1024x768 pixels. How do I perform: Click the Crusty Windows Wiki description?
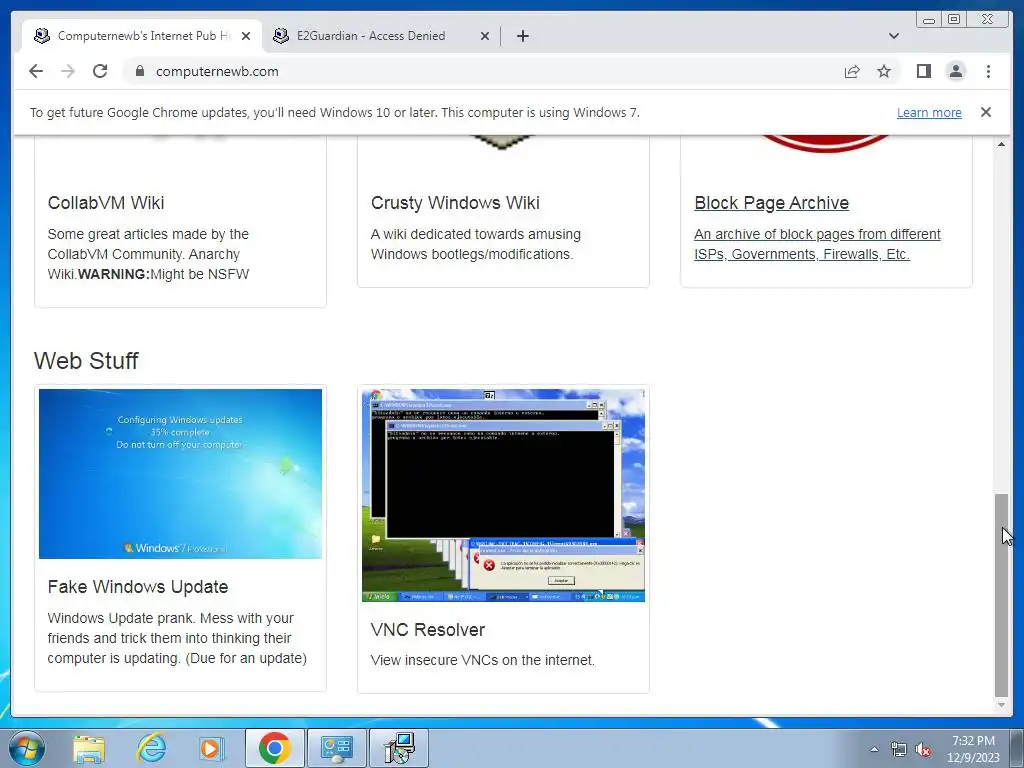click(x=475, y=244)
